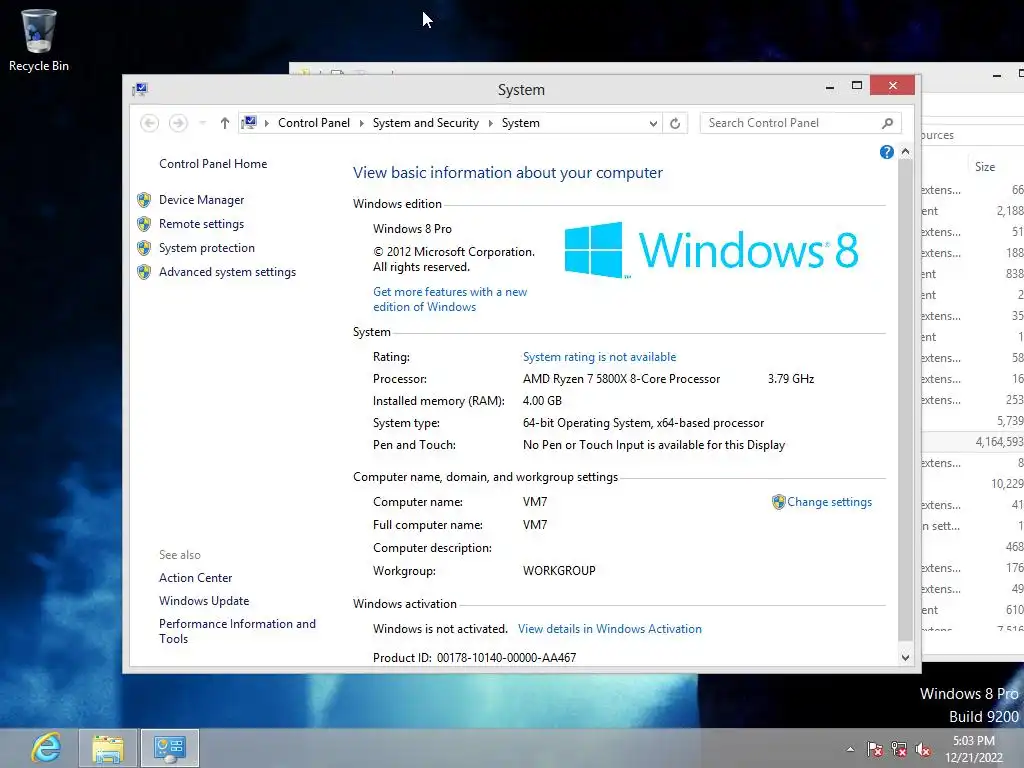1024x768 pixels.
Task: Refresh the System page
Action: coord(675,123)
